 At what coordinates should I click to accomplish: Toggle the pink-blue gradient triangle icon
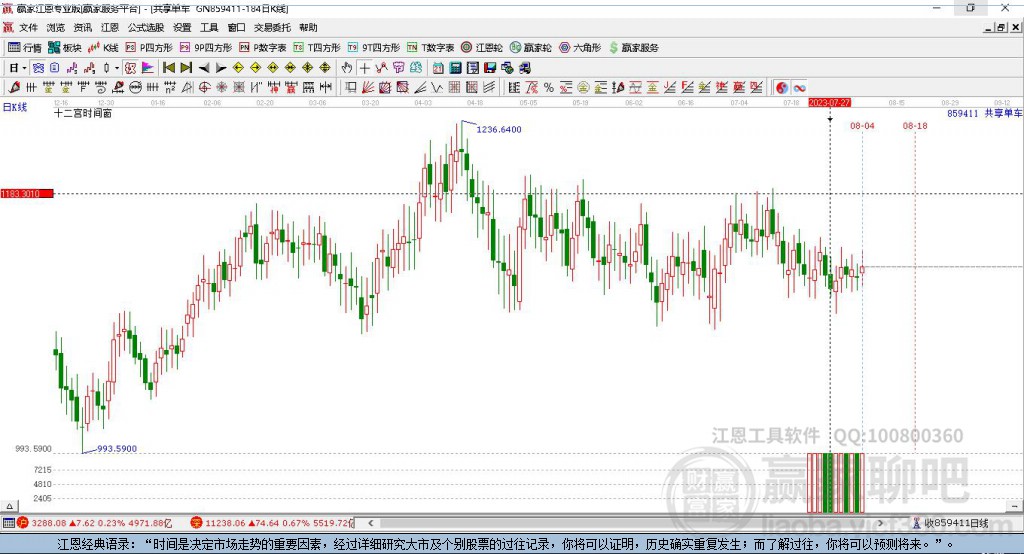click(x=148, y=68)
